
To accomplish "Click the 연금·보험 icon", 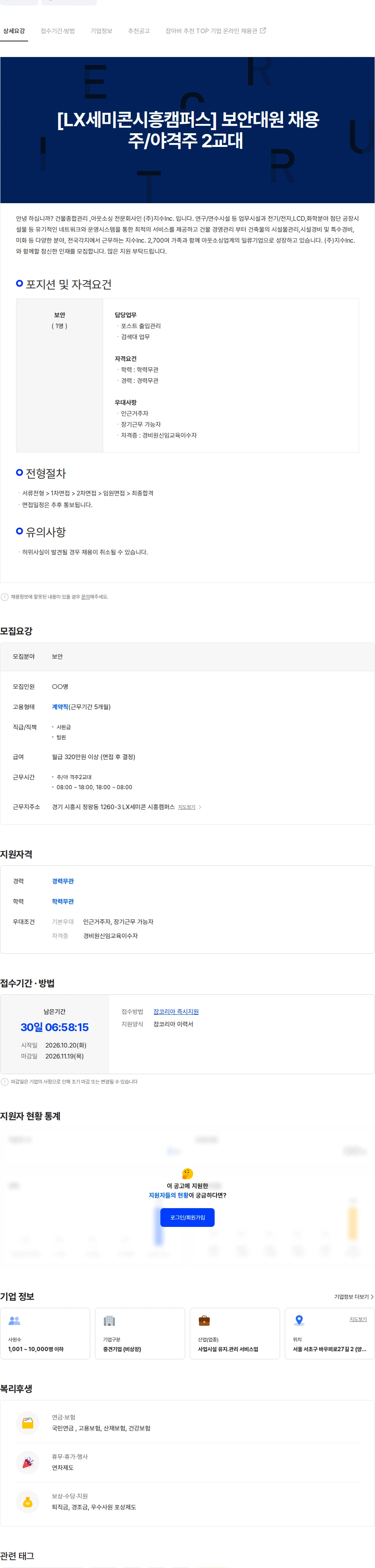I will [27, 1423].
